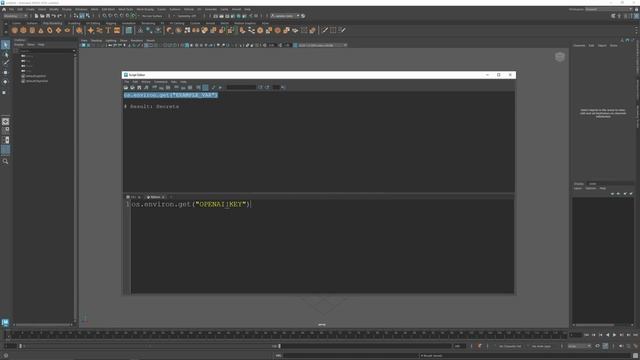Create a polygon torus from the shelf

[x=49, y=30]
